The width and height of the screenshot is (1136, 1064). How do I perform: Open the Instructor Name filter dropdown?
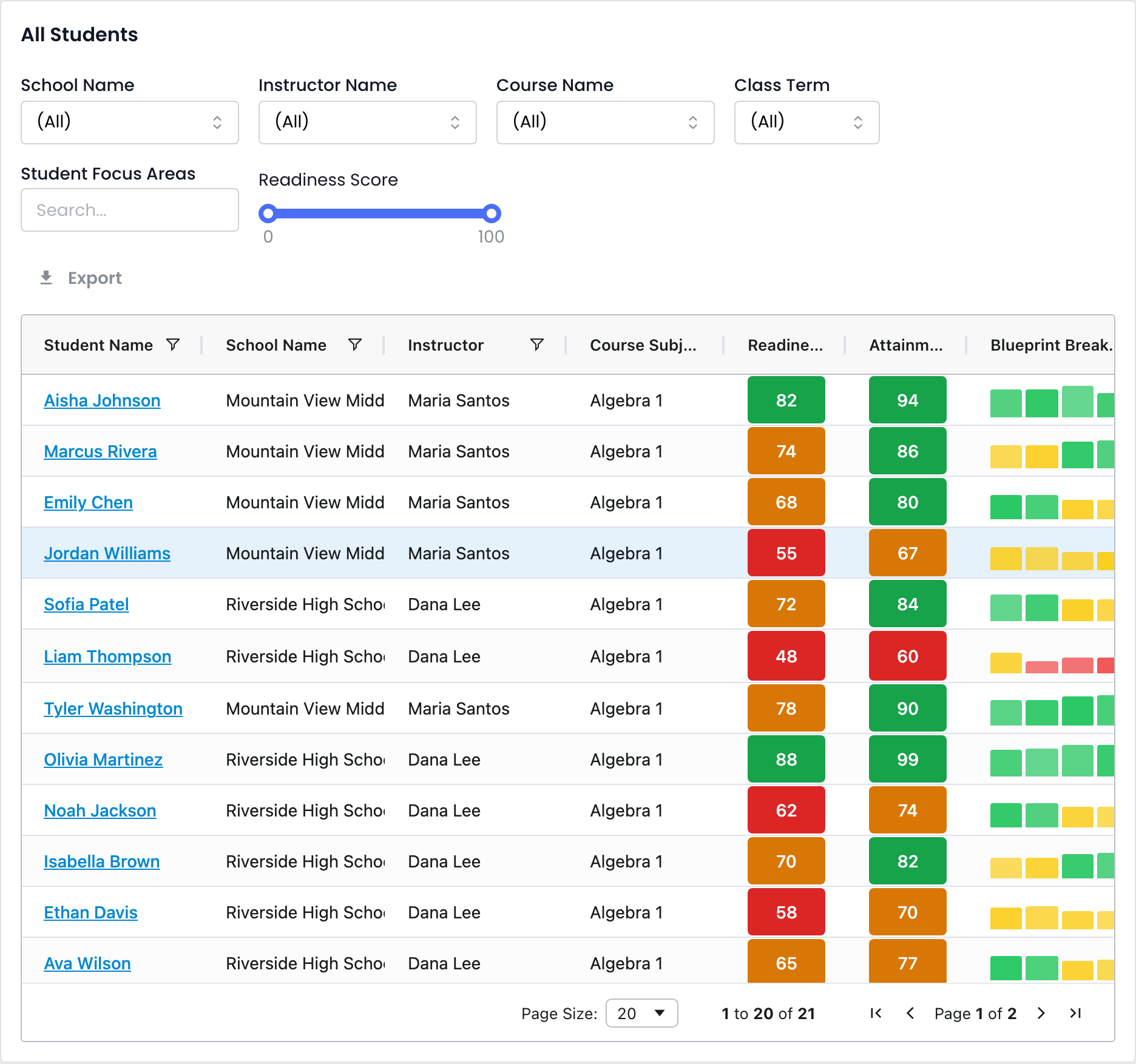coord(368,123)
